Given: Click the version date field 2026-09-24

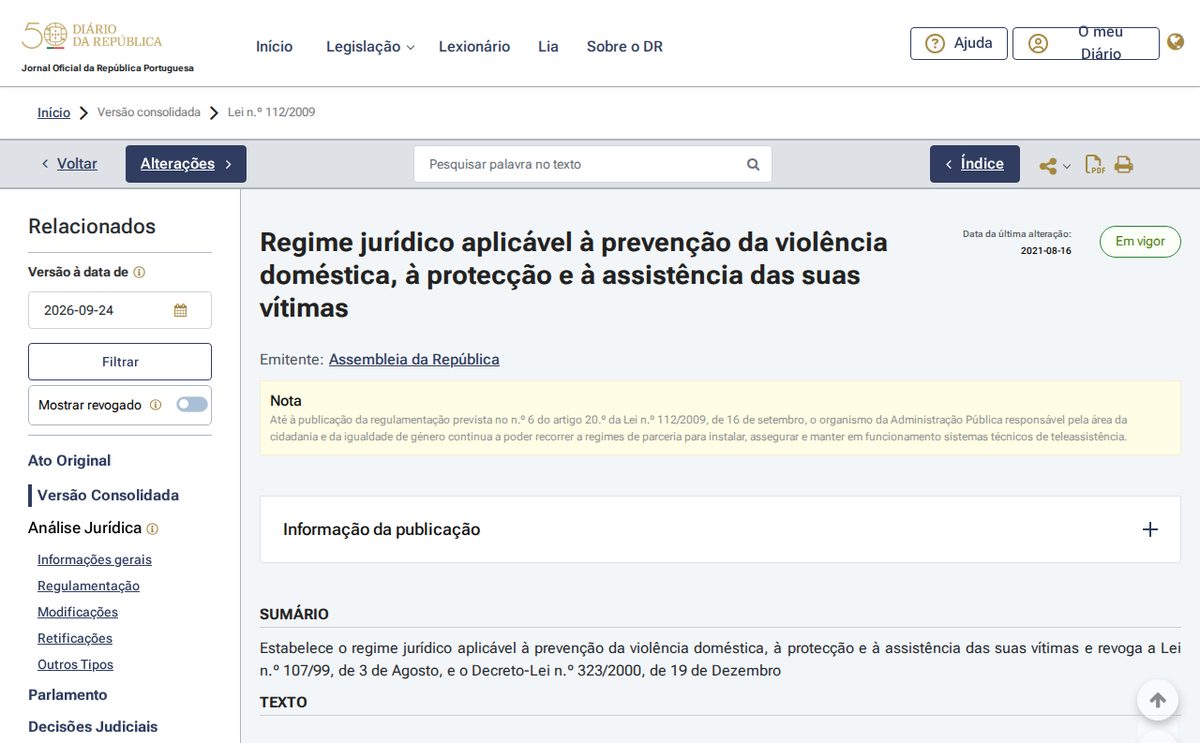Looking at the screenshot, I should (120, 310).
